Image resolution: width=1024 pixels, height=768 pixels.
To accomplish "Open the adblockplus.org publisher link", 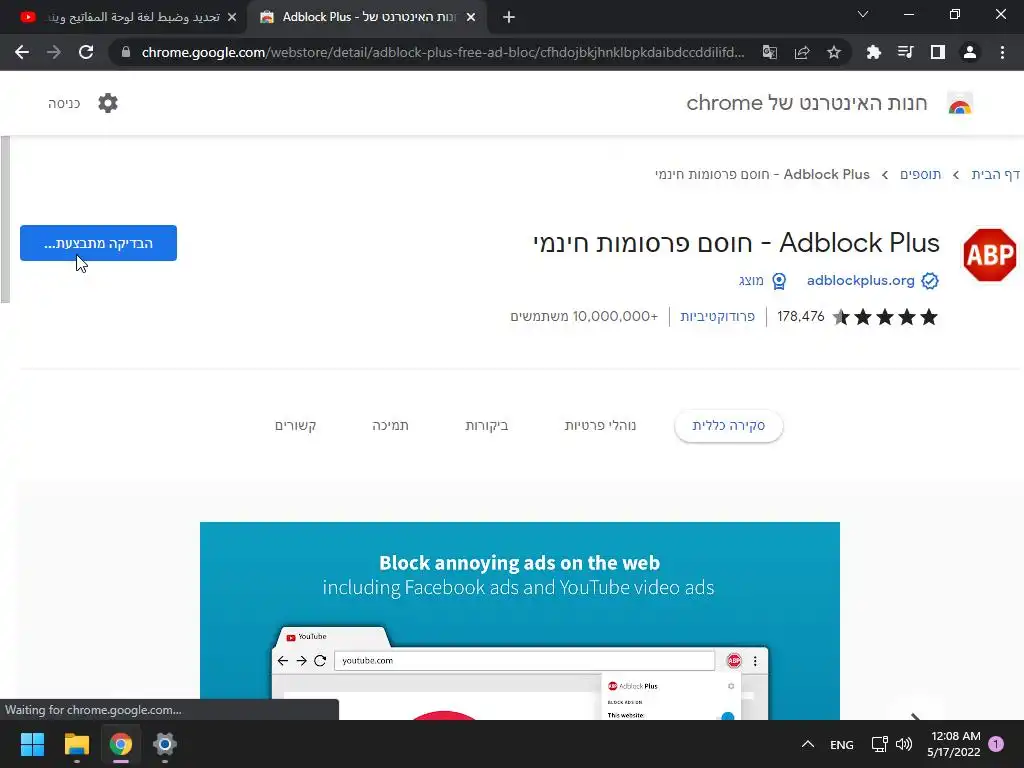I will [860, 280].
